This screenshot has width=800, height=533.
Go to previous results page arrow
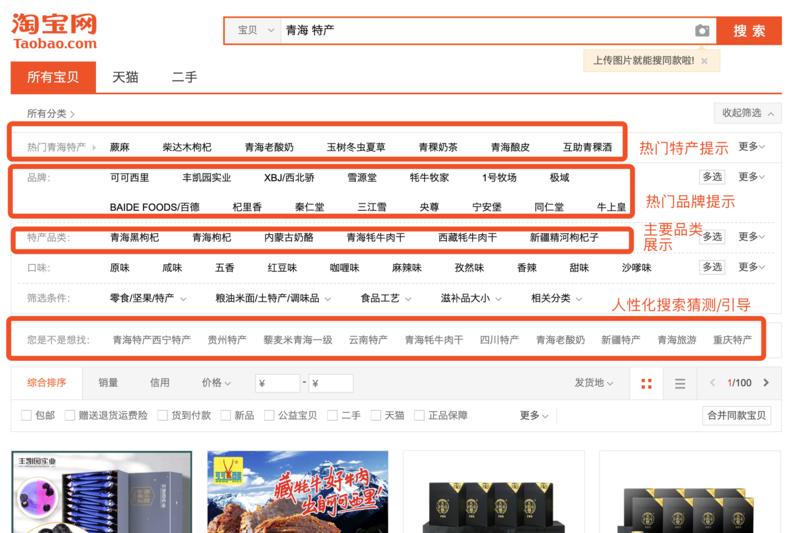(712, 383)
